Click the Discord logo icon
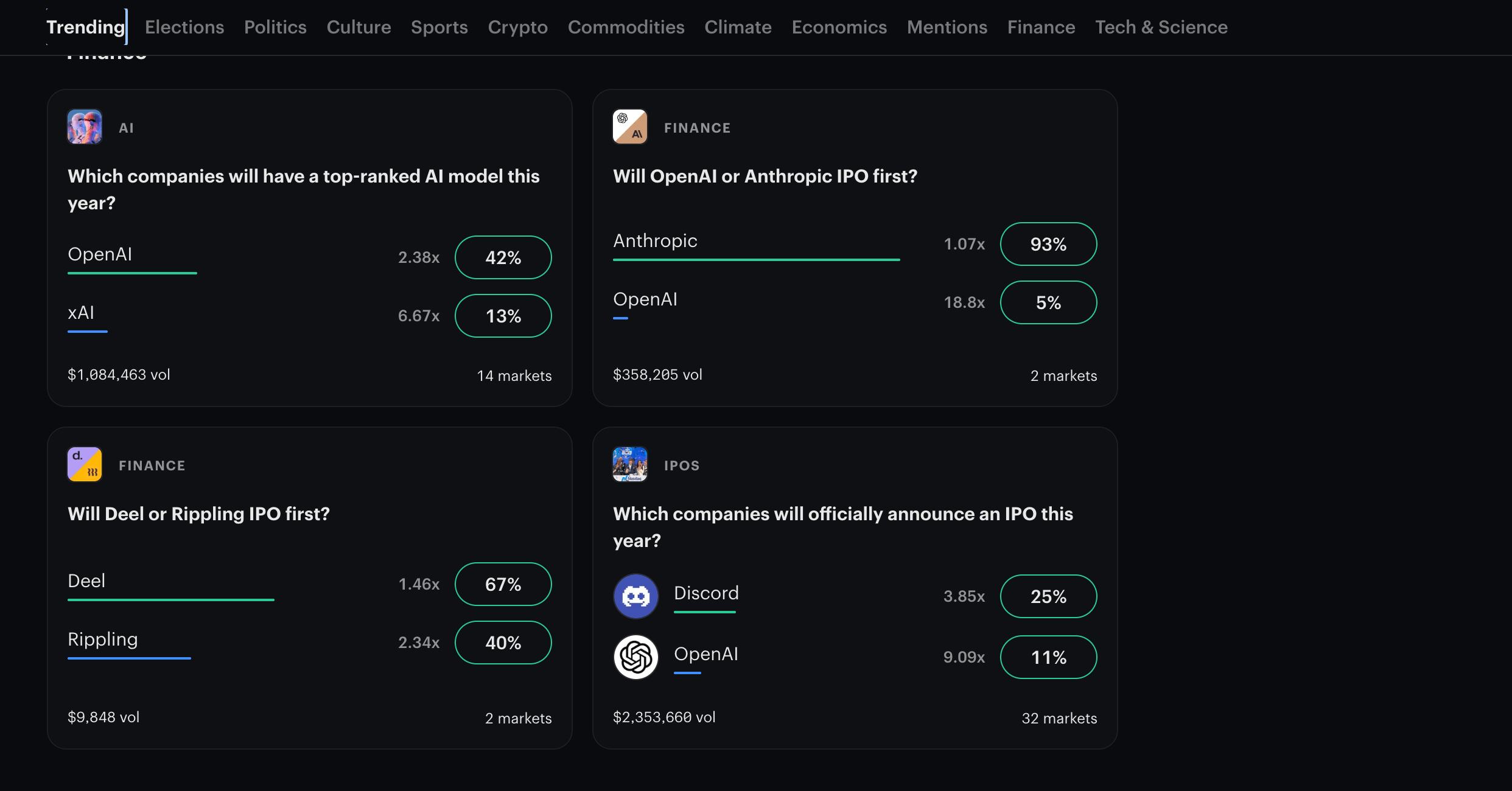Image resolution: width=1512 pixels, height=791 pixels. [x=636, y=596]
